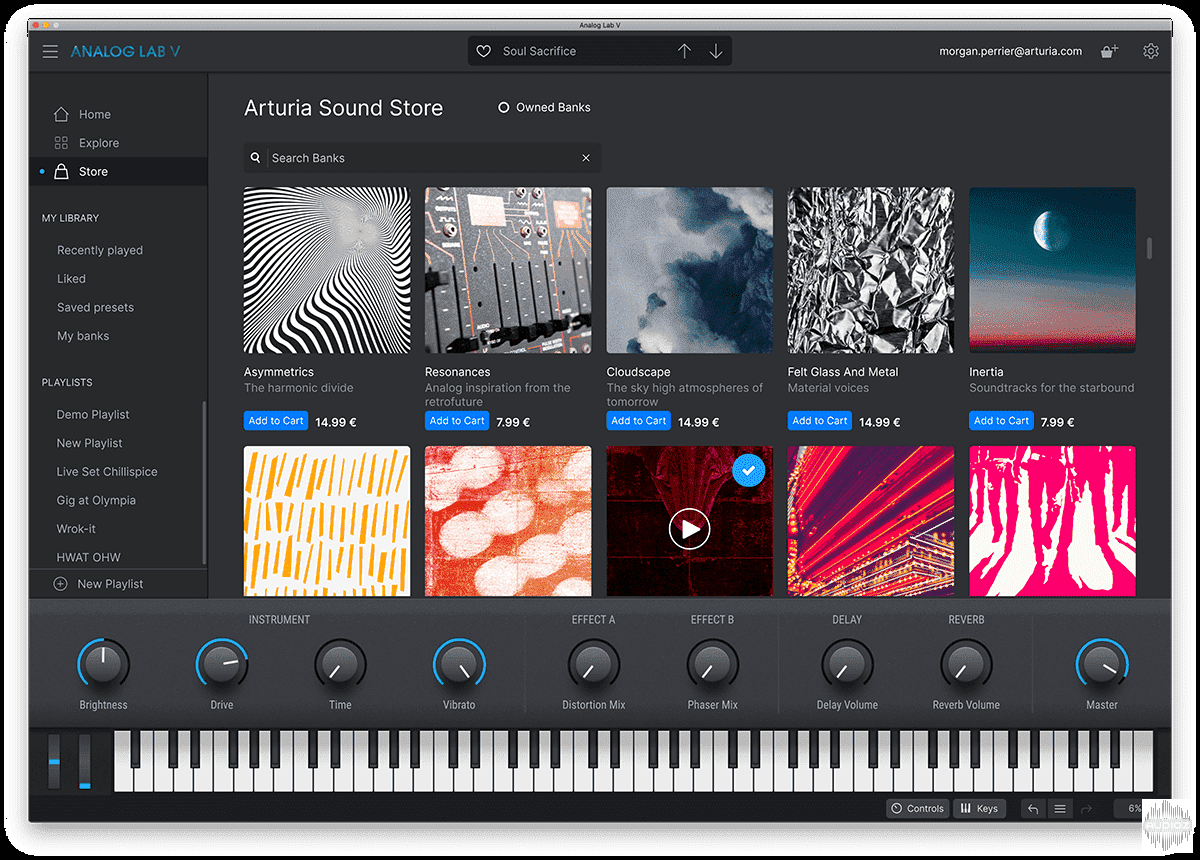Clear the Search Banks field with the X
Image resolution: width=1200 pixels, height=860 pixels.
coord(586,158)
